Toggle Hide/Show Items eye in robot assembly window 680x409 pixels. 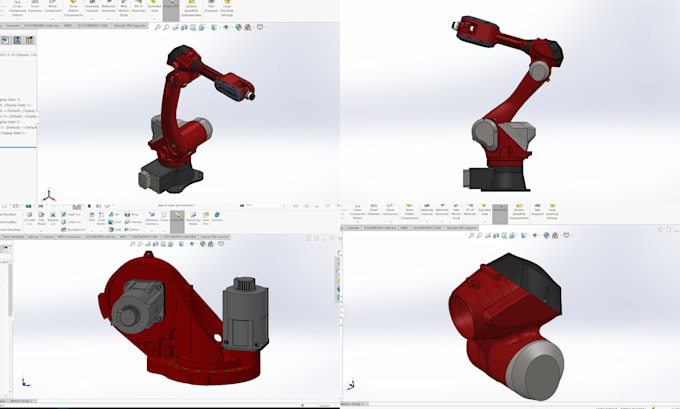coord(226,27)
